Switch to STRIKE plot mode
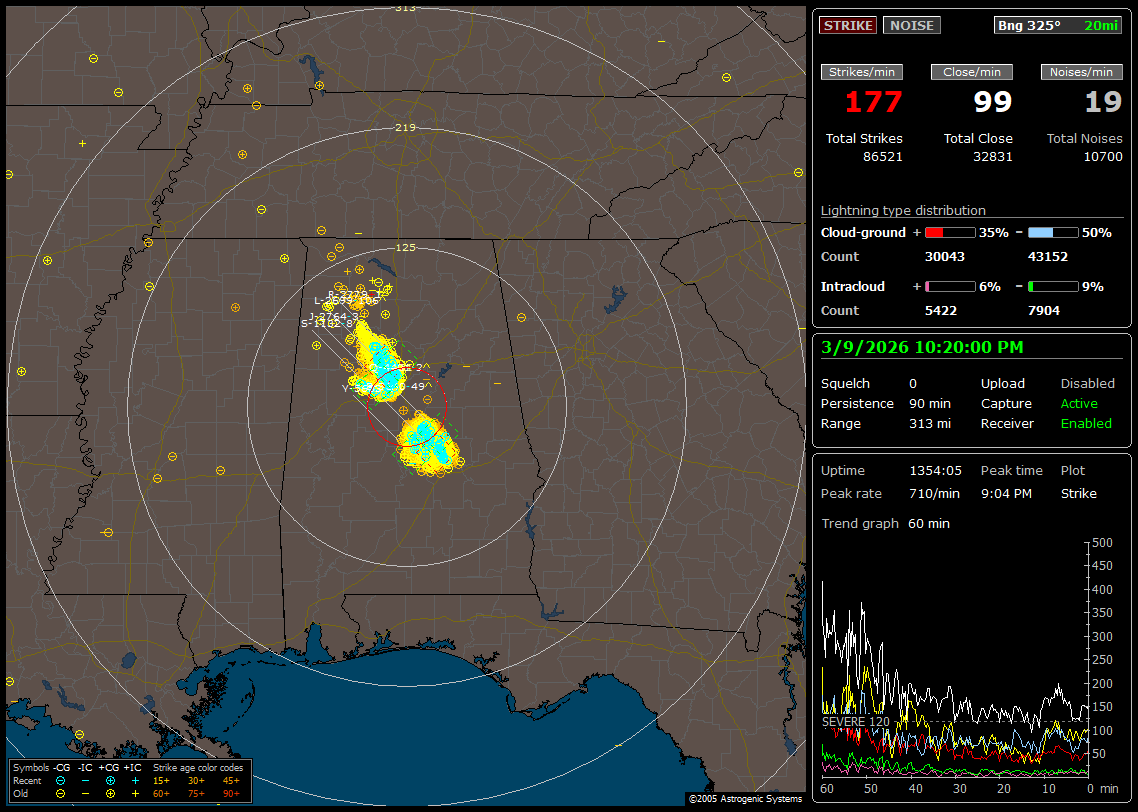1138x812 pixels. pyautogui.click(x=848, y=26)
